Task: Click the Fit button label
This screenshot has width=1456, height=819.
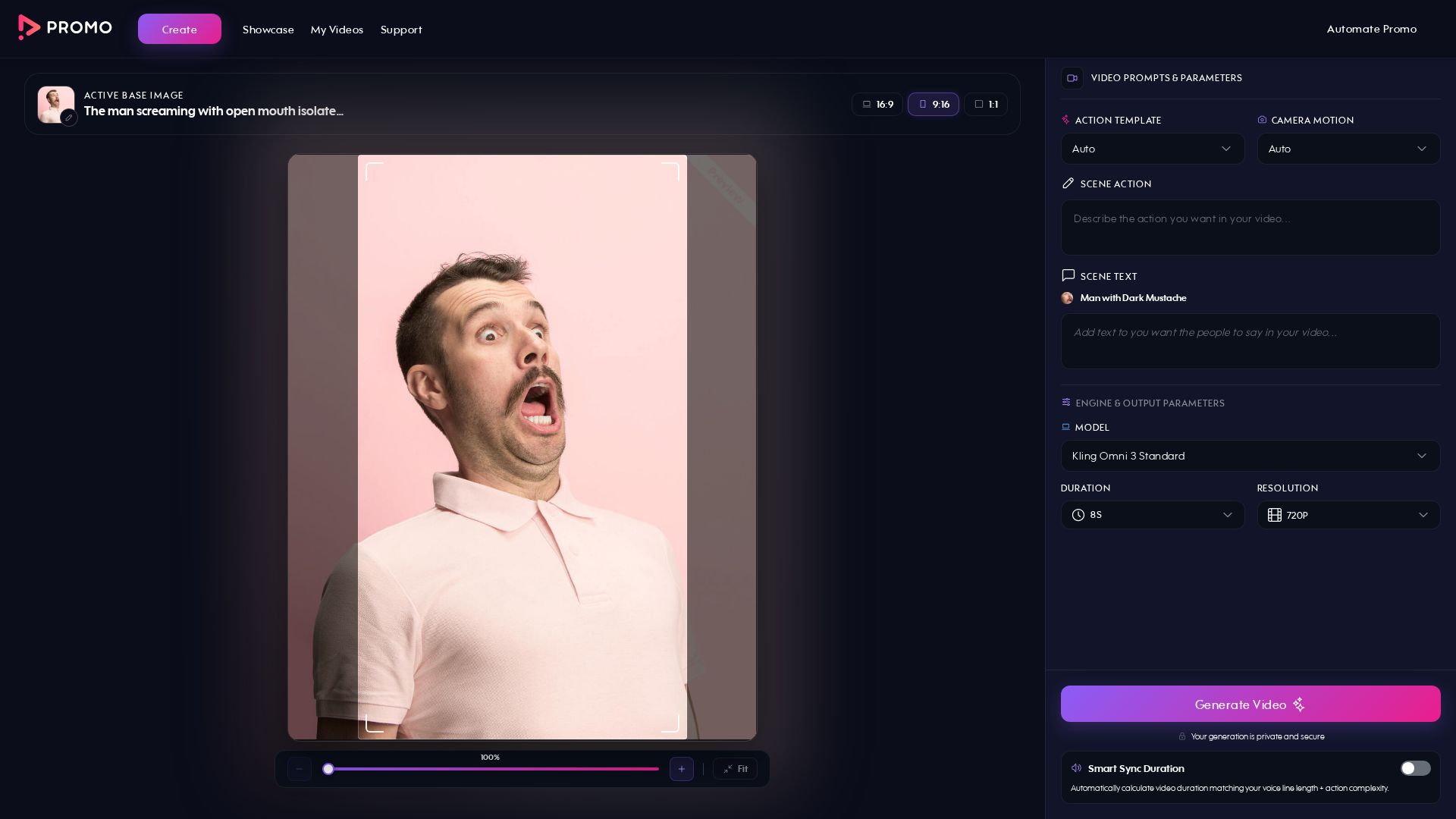Action: (x=742, y=769)
